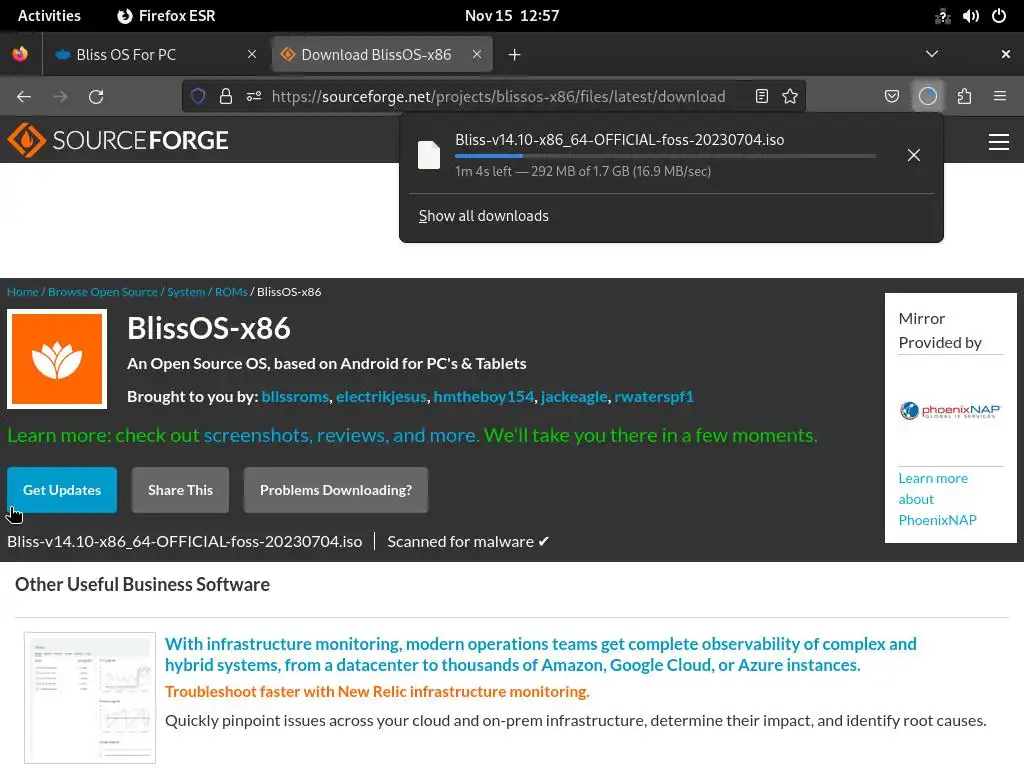
Task: Click the Get Updates button
Action: 62,490
